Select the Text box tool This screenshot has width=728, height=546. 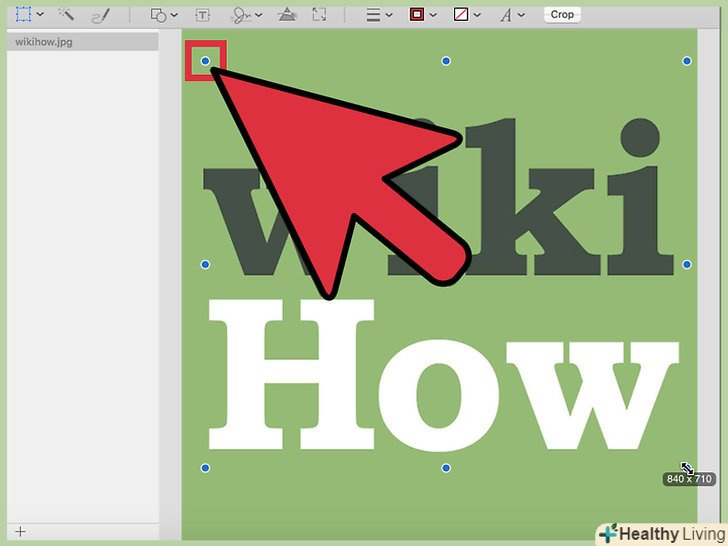click(x=202, y=15)
